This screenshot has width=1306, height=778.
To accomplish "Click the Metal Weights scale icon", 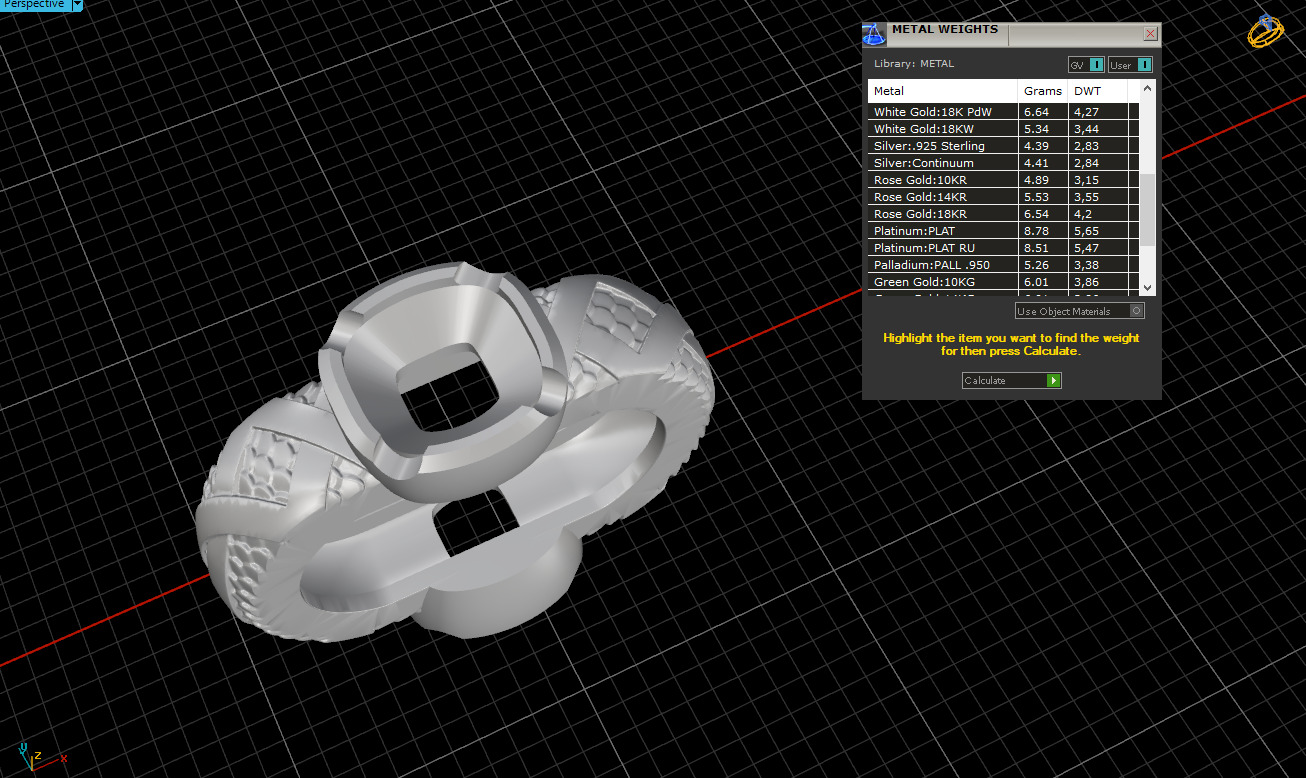I will click(x=874, y=35).
